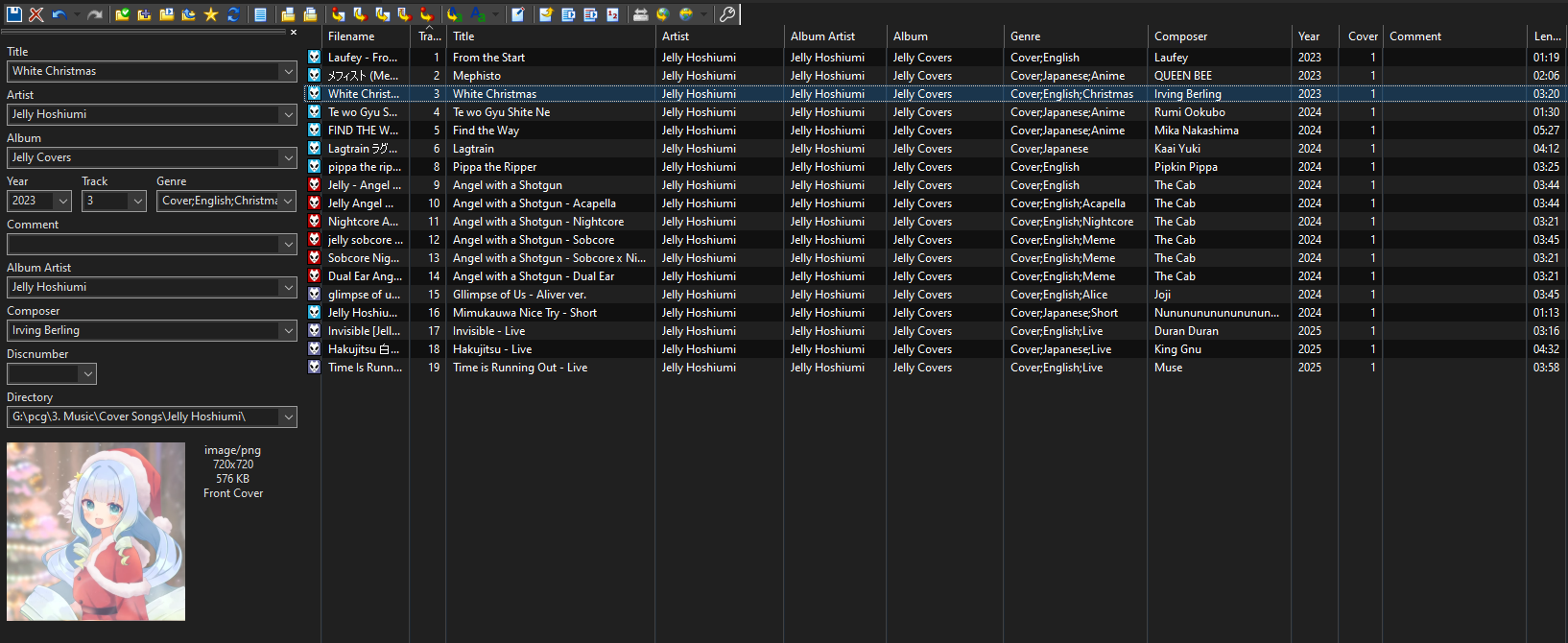
Task: Select the 'Lagtrain' track row
Action: (x=473, y=149)
